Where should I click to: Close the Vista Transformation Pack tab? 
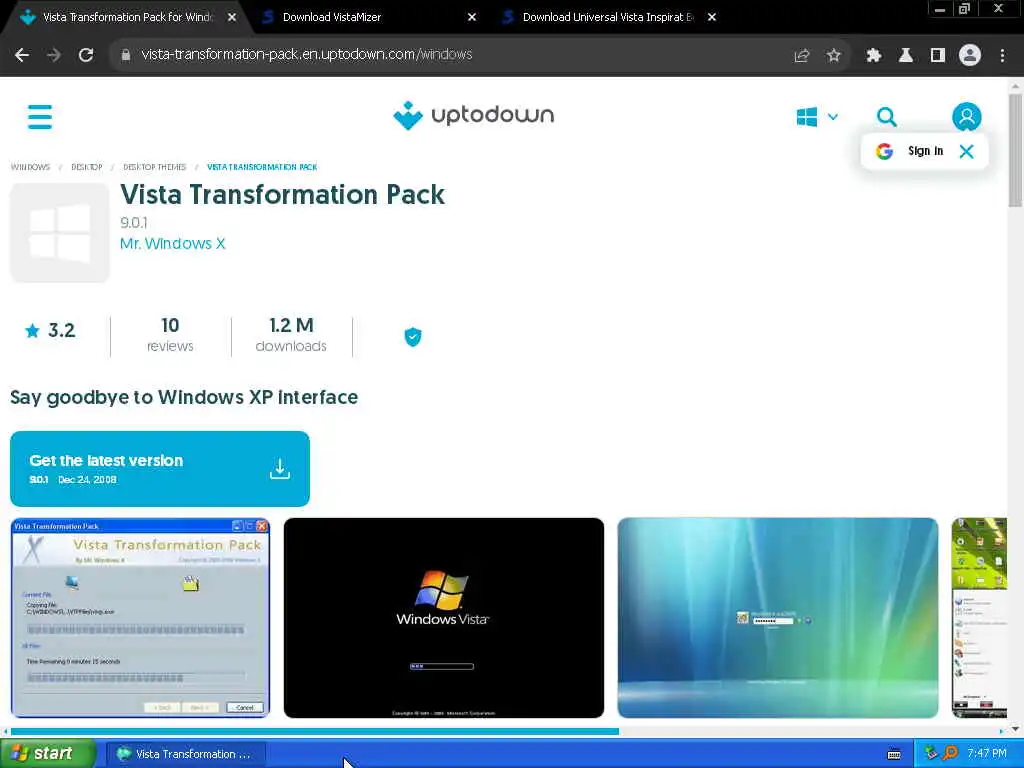(x=232, y=17)
